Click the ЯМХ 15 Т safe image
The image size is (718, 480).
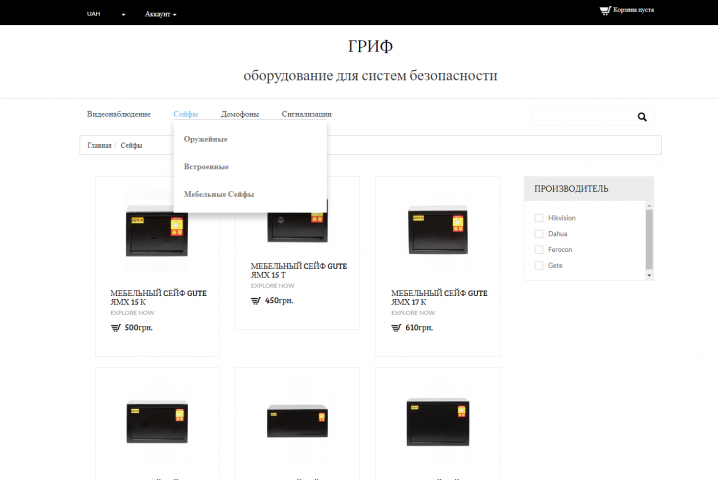(298, 227)
